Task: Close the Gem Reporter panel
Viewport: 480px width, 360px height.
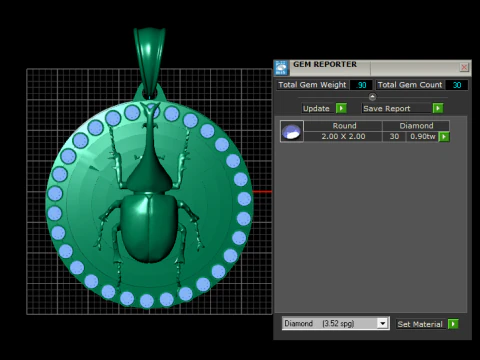Action: click(464, 67)
